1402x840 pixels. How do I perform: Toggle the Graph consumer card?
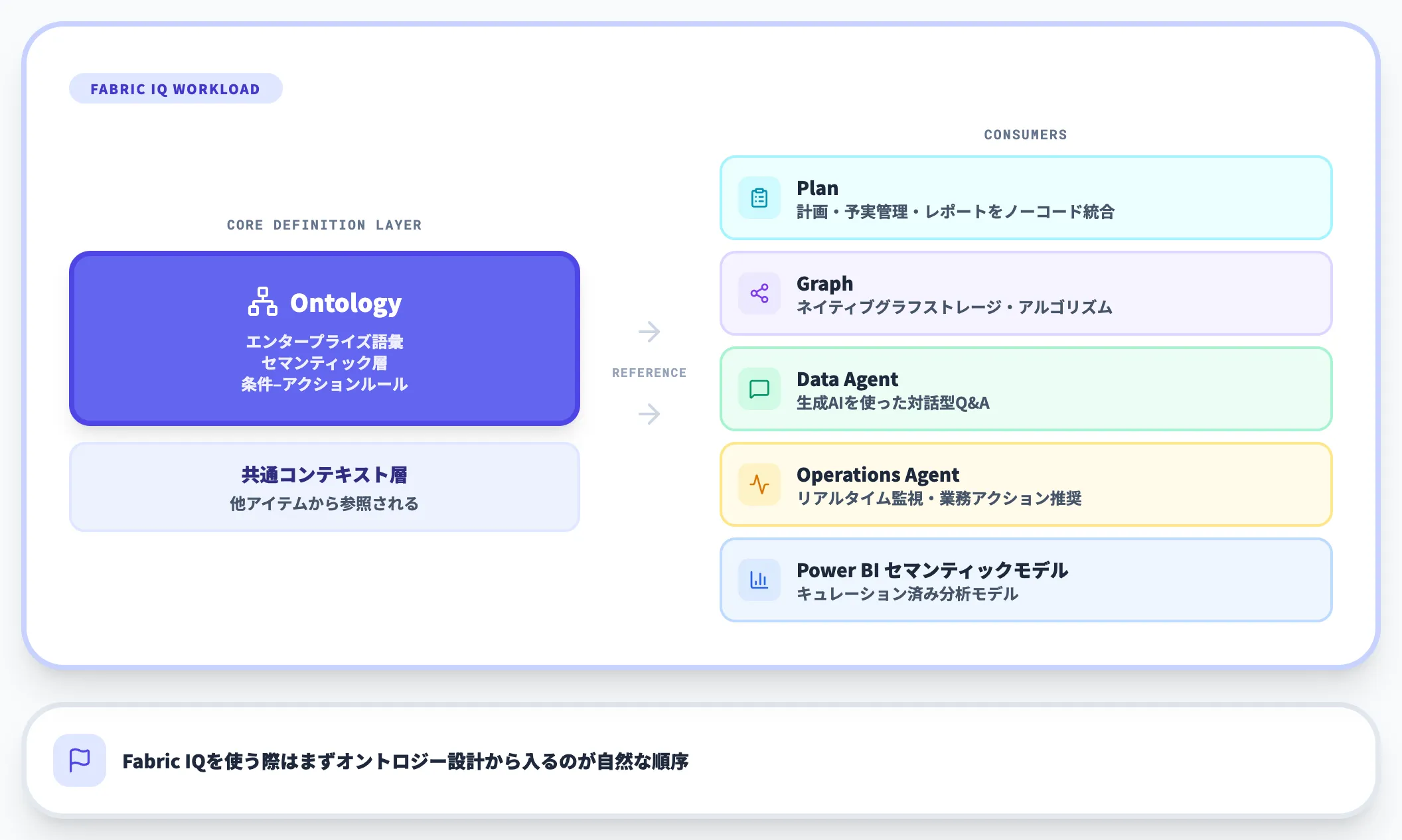tap(1026, 293)
